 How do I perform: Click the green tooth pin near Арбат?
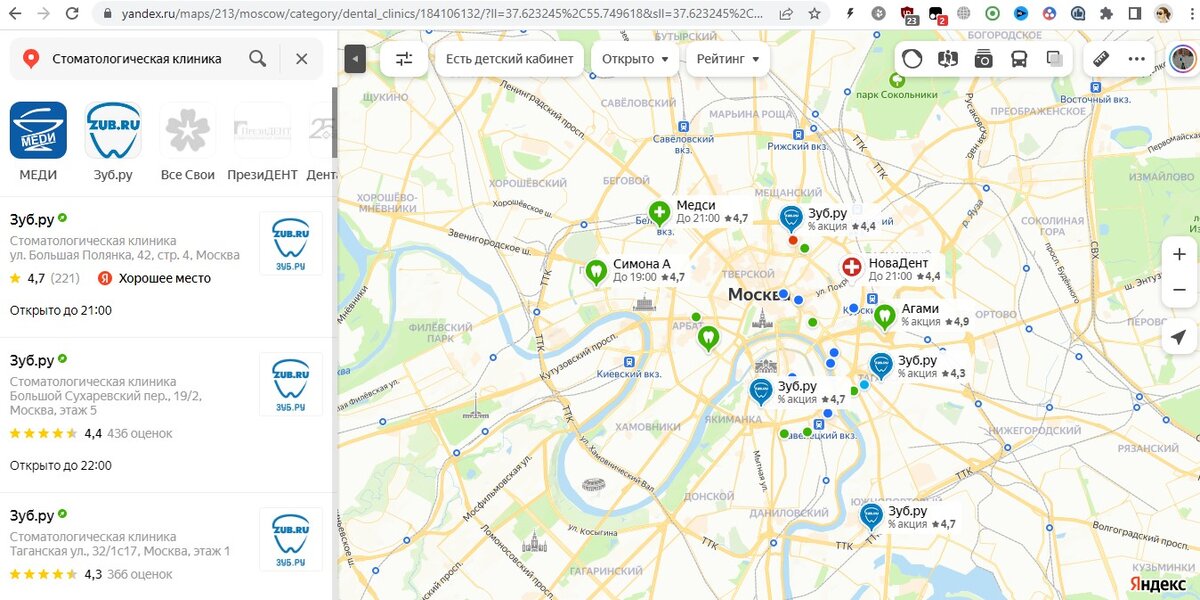click(708, 338)
